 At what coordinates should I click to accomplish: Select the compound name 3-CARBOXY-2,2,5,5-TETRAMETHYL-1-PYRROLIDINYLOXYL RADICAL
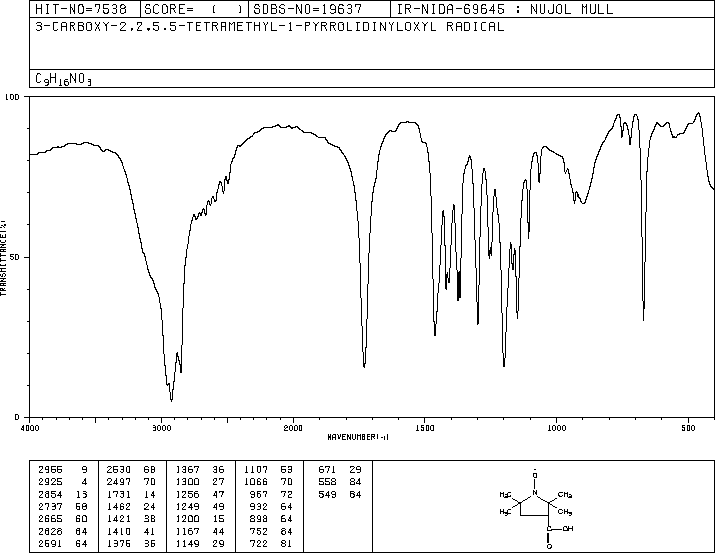(x=269, y=26)
